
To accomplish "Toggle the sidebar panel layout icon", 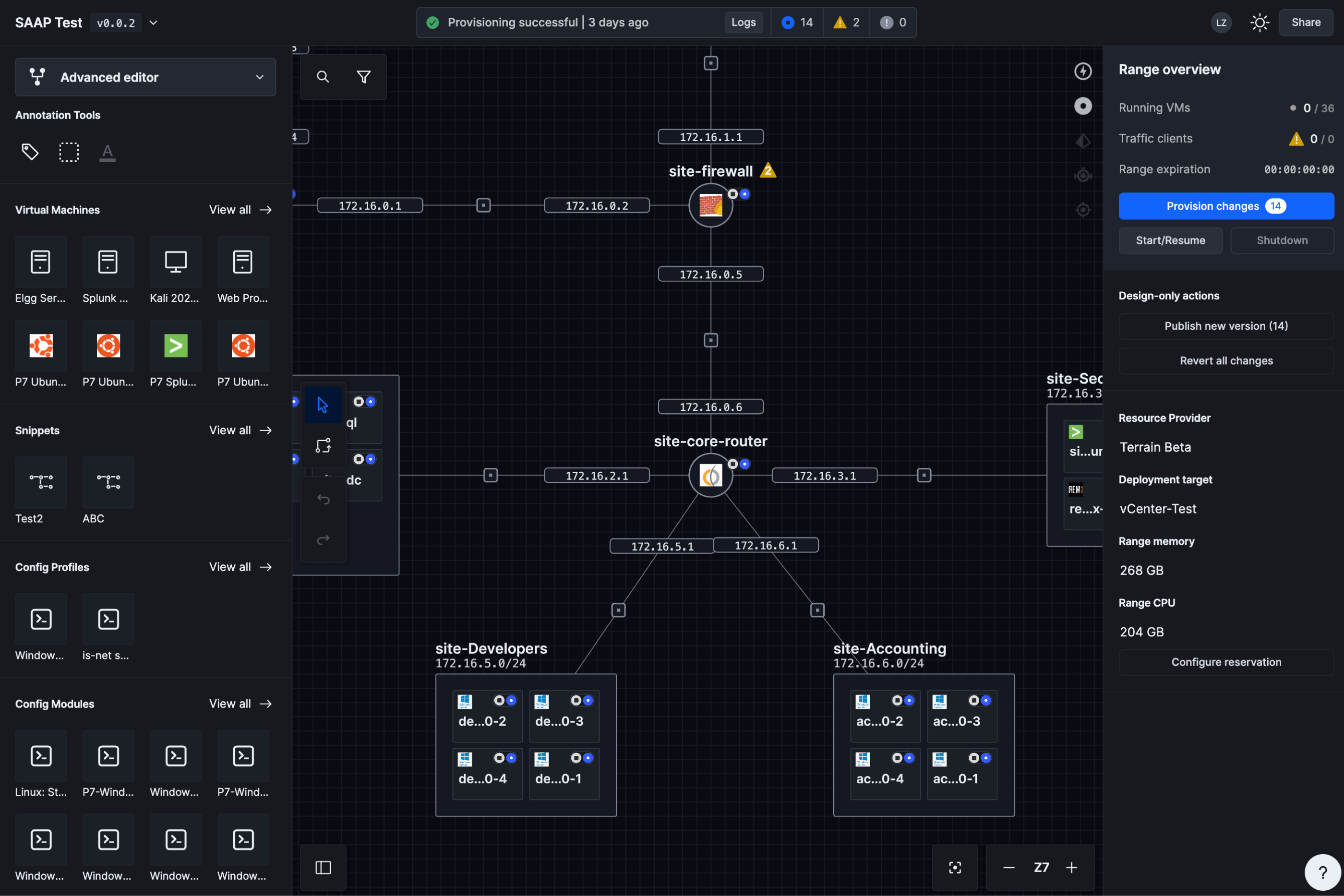I will coord(323,867).
